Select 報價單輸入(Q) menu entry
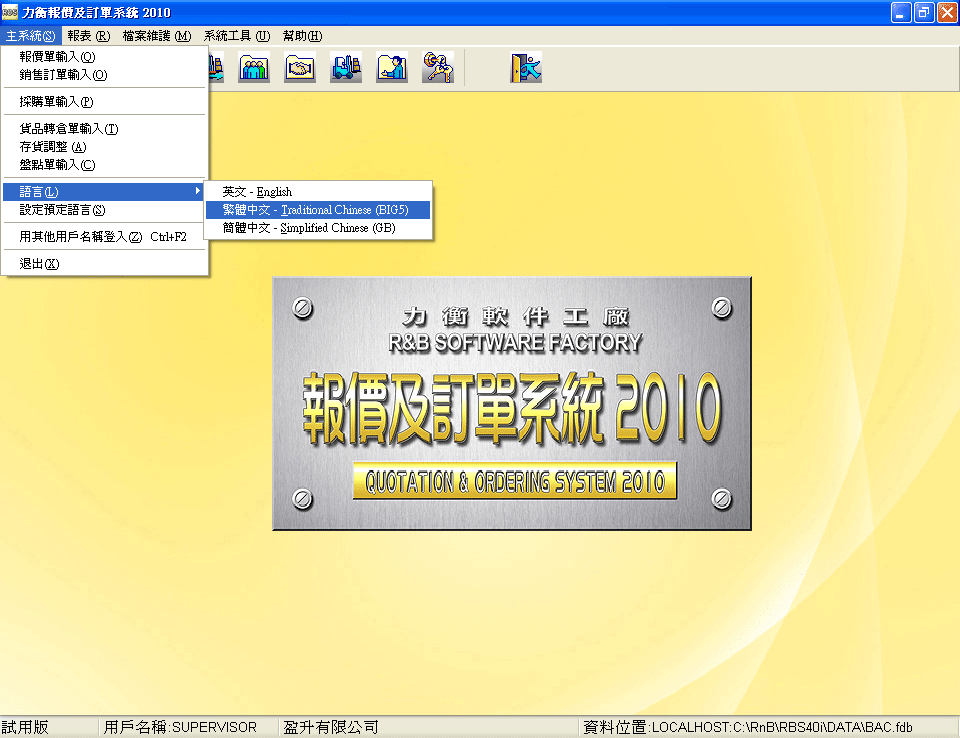Viewport: 960px width, 738px height. pyautogui.click(x=105, y=57)
